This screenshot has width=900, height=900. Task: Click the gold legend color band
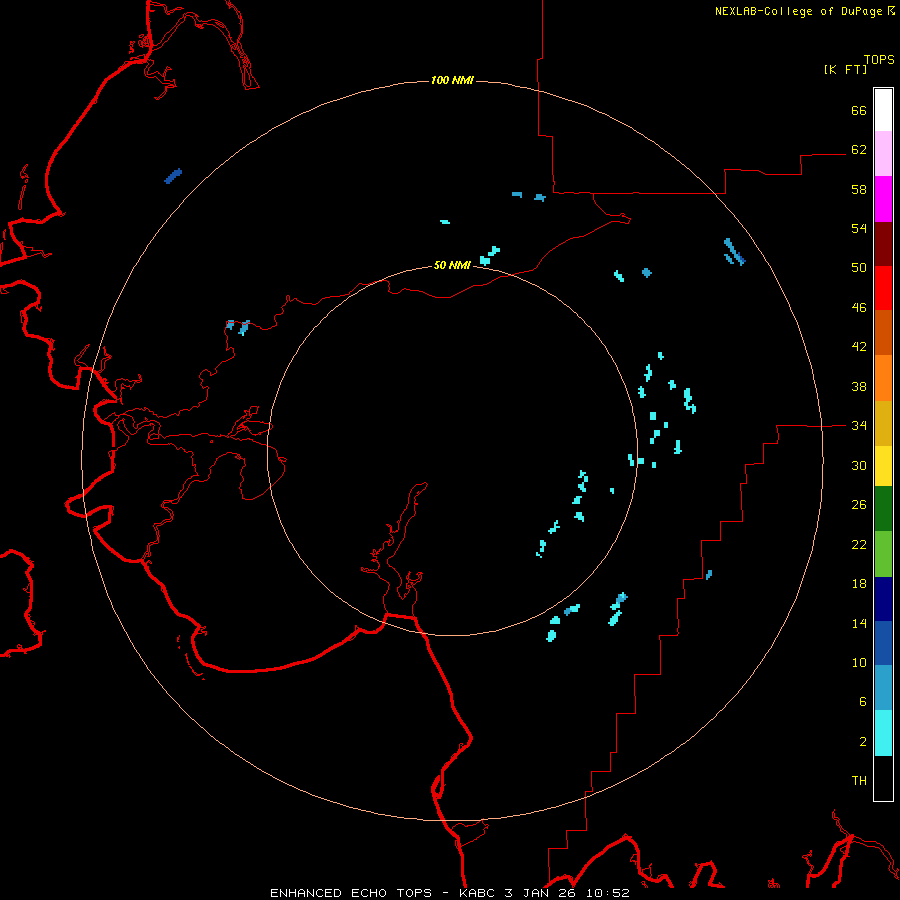pyautogui.click(x=883, y=423)
